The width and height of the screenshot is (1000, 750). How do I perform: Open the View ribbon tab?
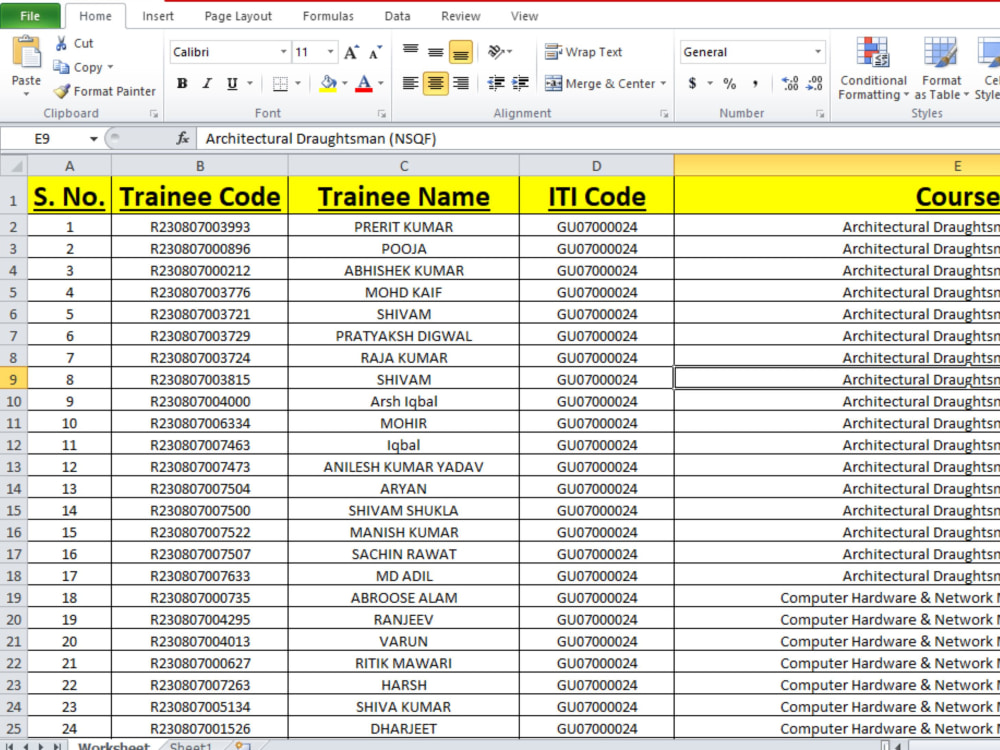click(524, 16)
